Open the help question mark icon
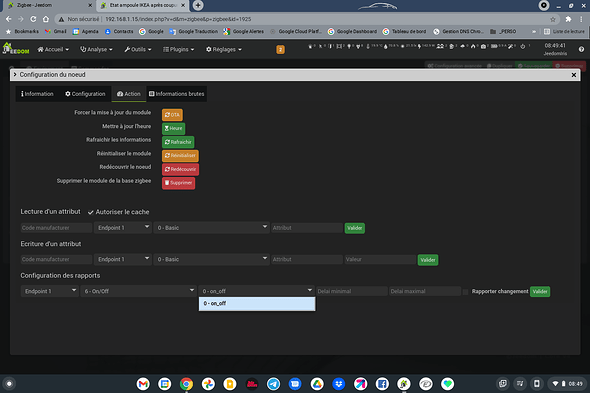The image size is (590, 393). pyautogui.click(x=581, y=49)
